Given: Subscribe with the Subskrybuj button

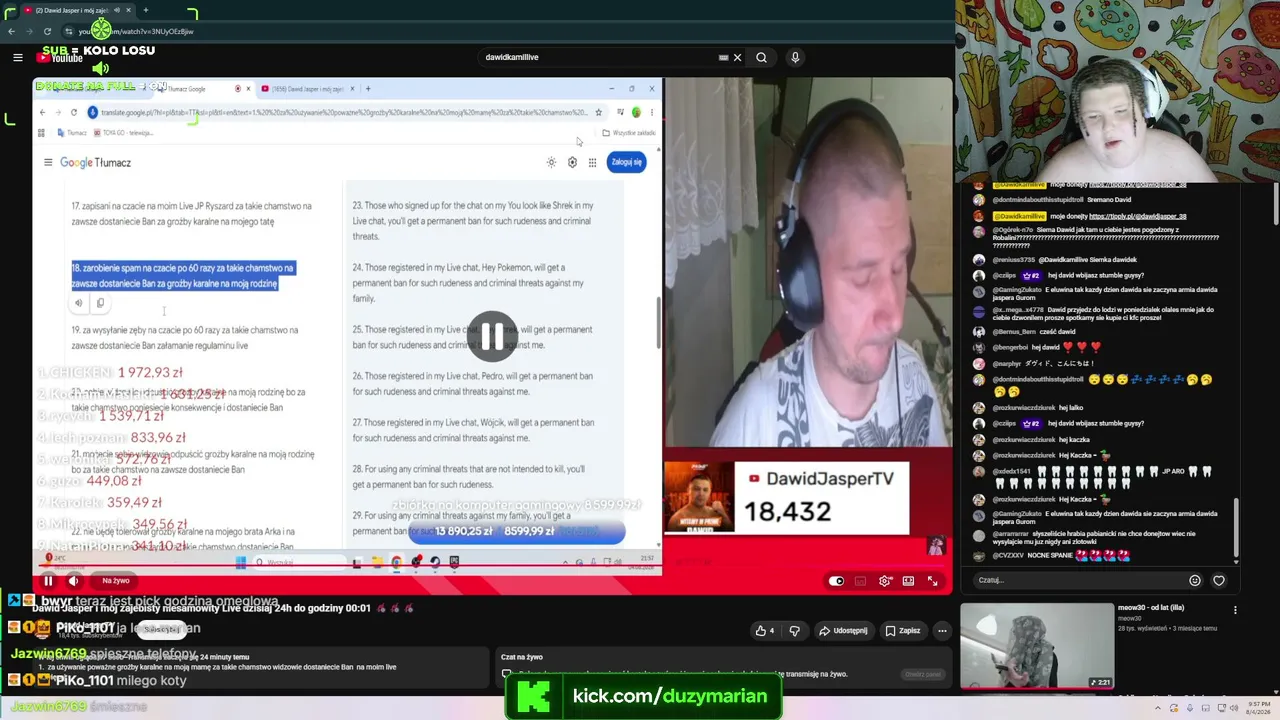Looking at the screenshot, I should click(161, 629).
